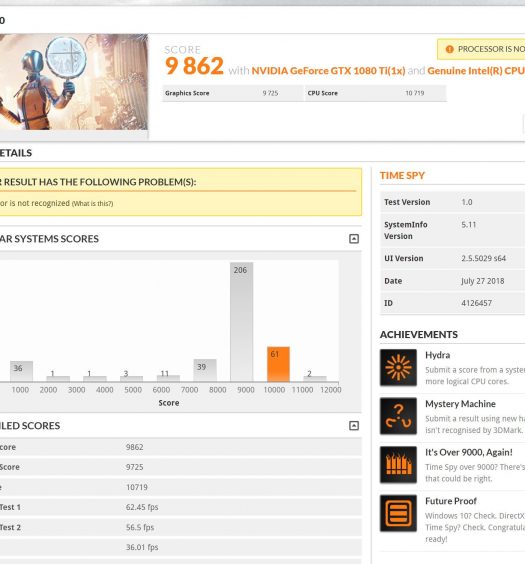Click the histogram bar labeled 39

pos(205,370)
